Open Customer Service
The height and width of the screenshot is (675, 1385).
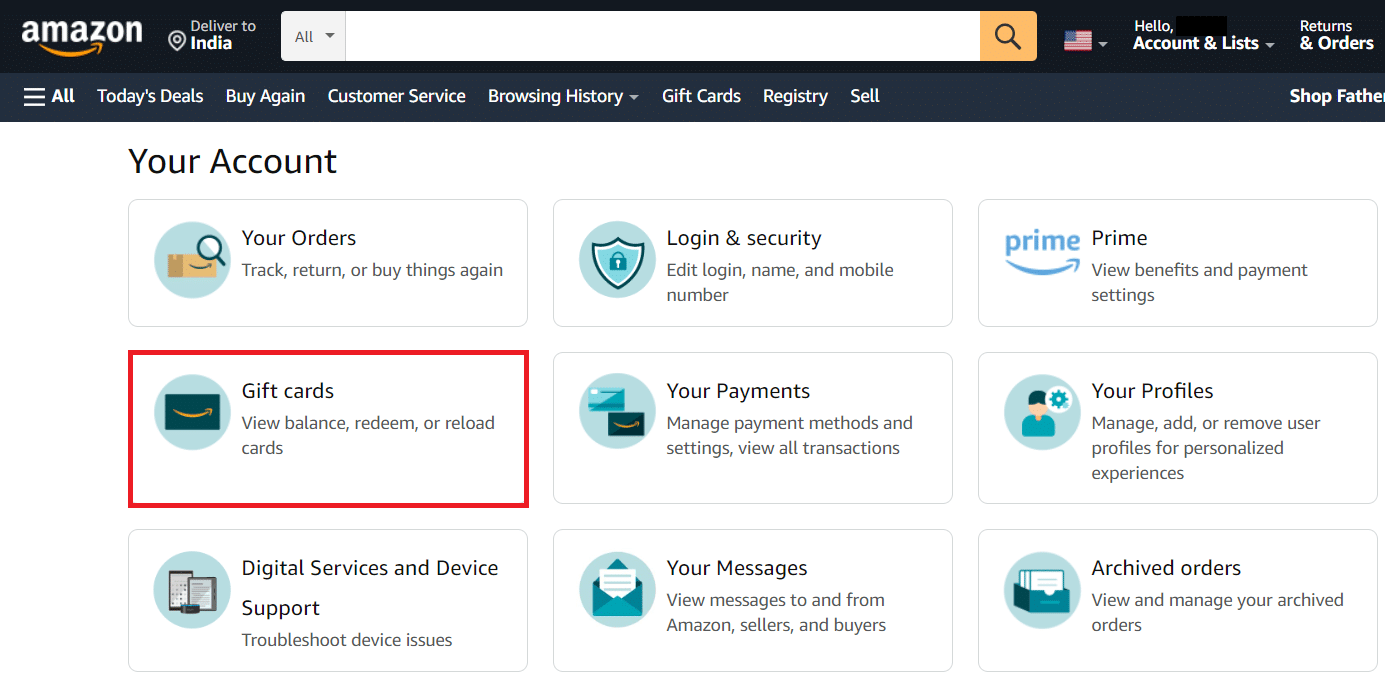396,96
